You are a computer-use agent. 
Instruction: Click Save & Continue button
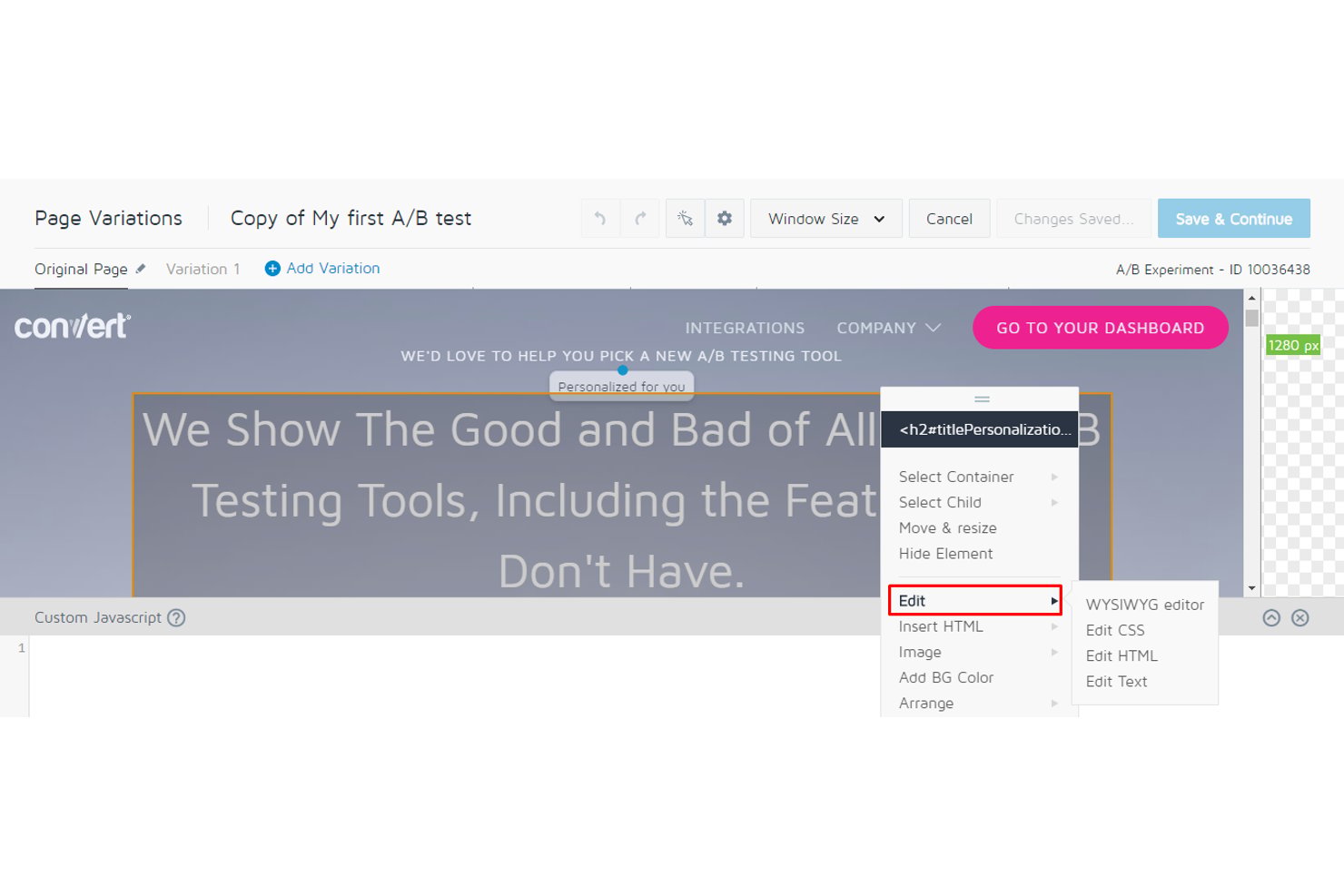1233,219
